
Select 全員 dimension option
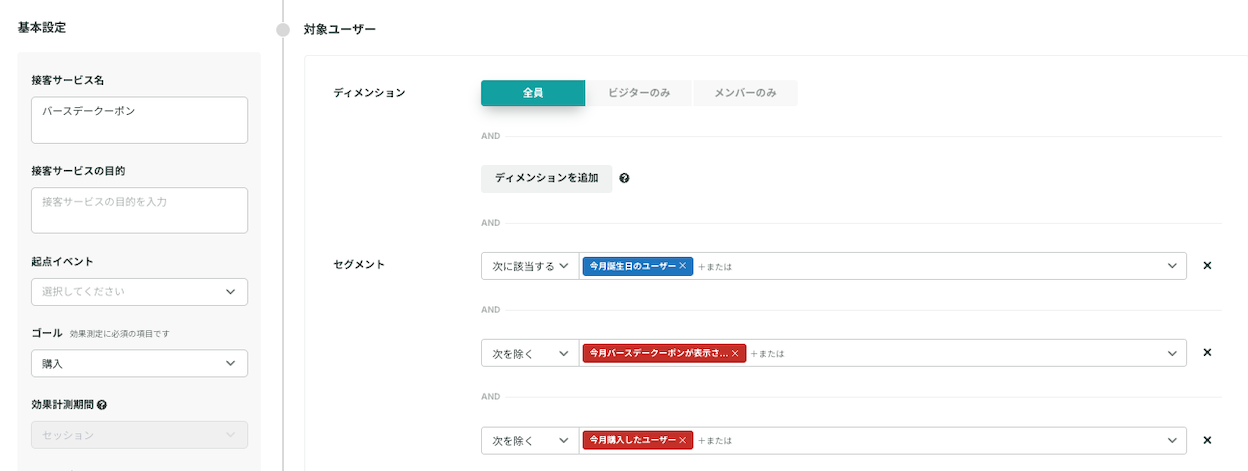pyautogui.click(x=533, y=93)
